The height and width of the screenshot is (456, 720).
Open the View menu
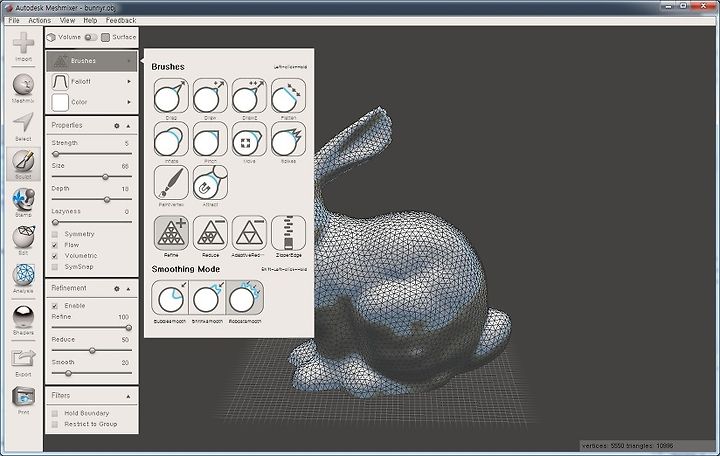click(x=67, y=20)
